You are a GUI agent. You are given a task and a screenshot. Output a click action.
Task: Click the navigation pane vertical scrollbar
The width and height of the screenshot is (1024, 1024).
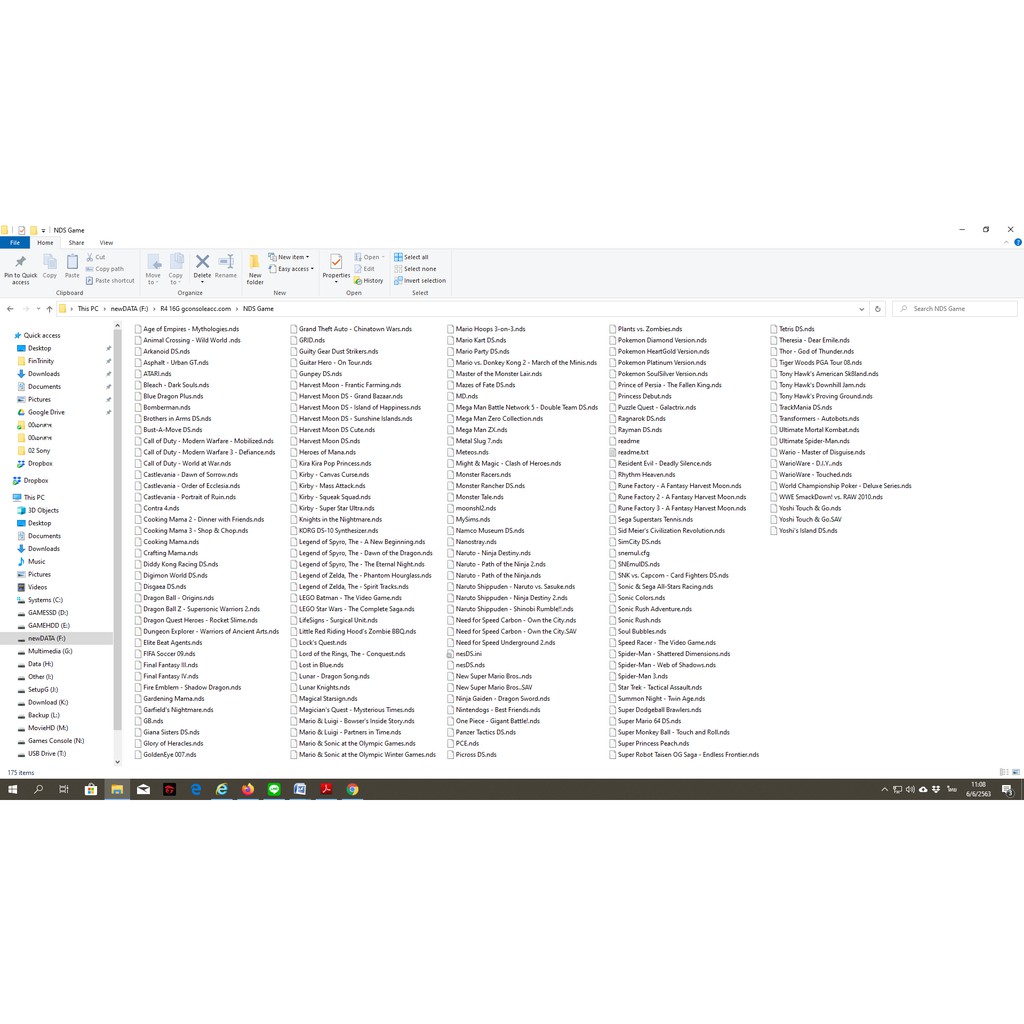tap(118, 500)
